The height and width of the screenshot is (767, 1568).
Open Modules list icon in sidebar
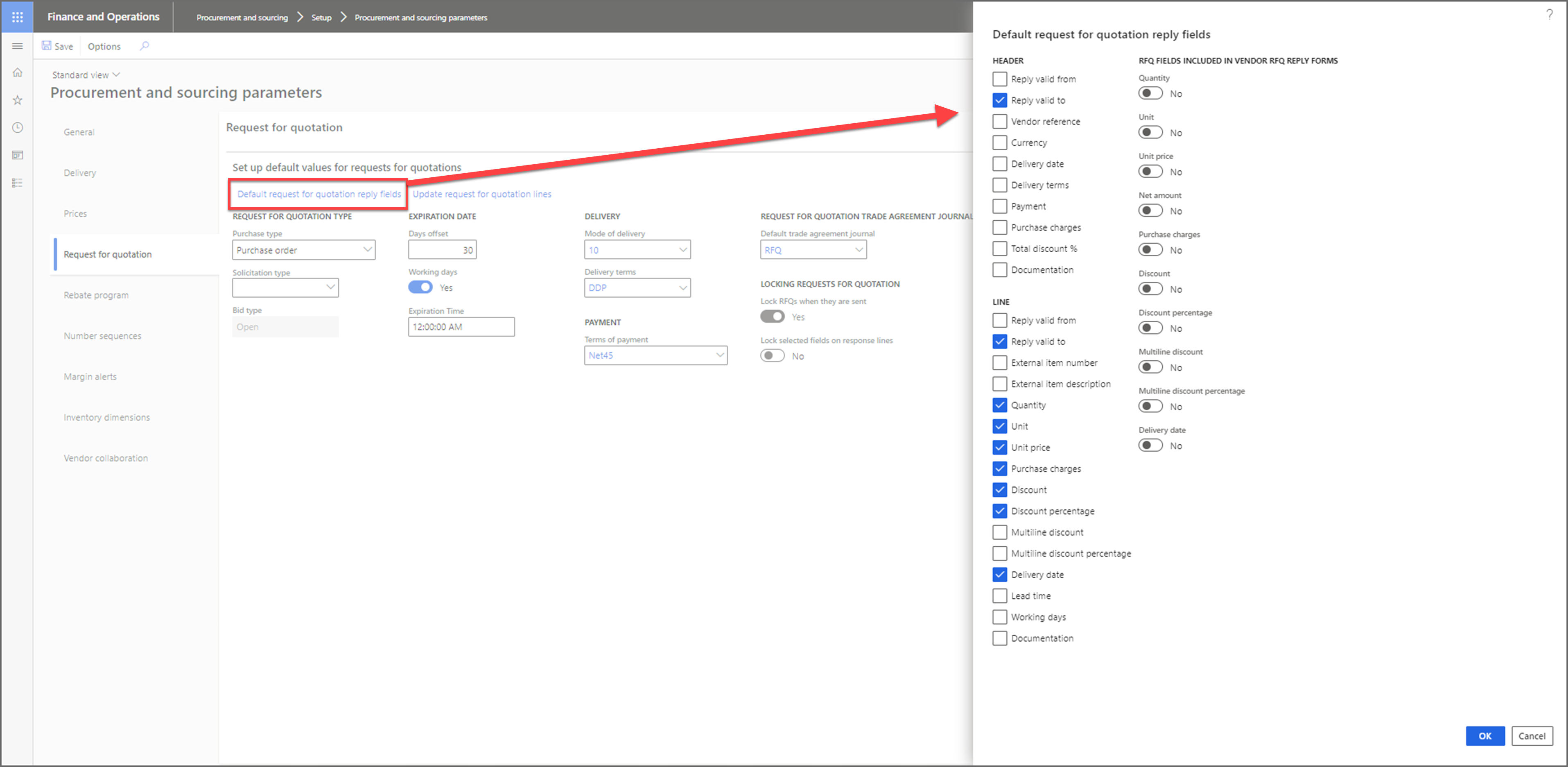coord(18,183)
